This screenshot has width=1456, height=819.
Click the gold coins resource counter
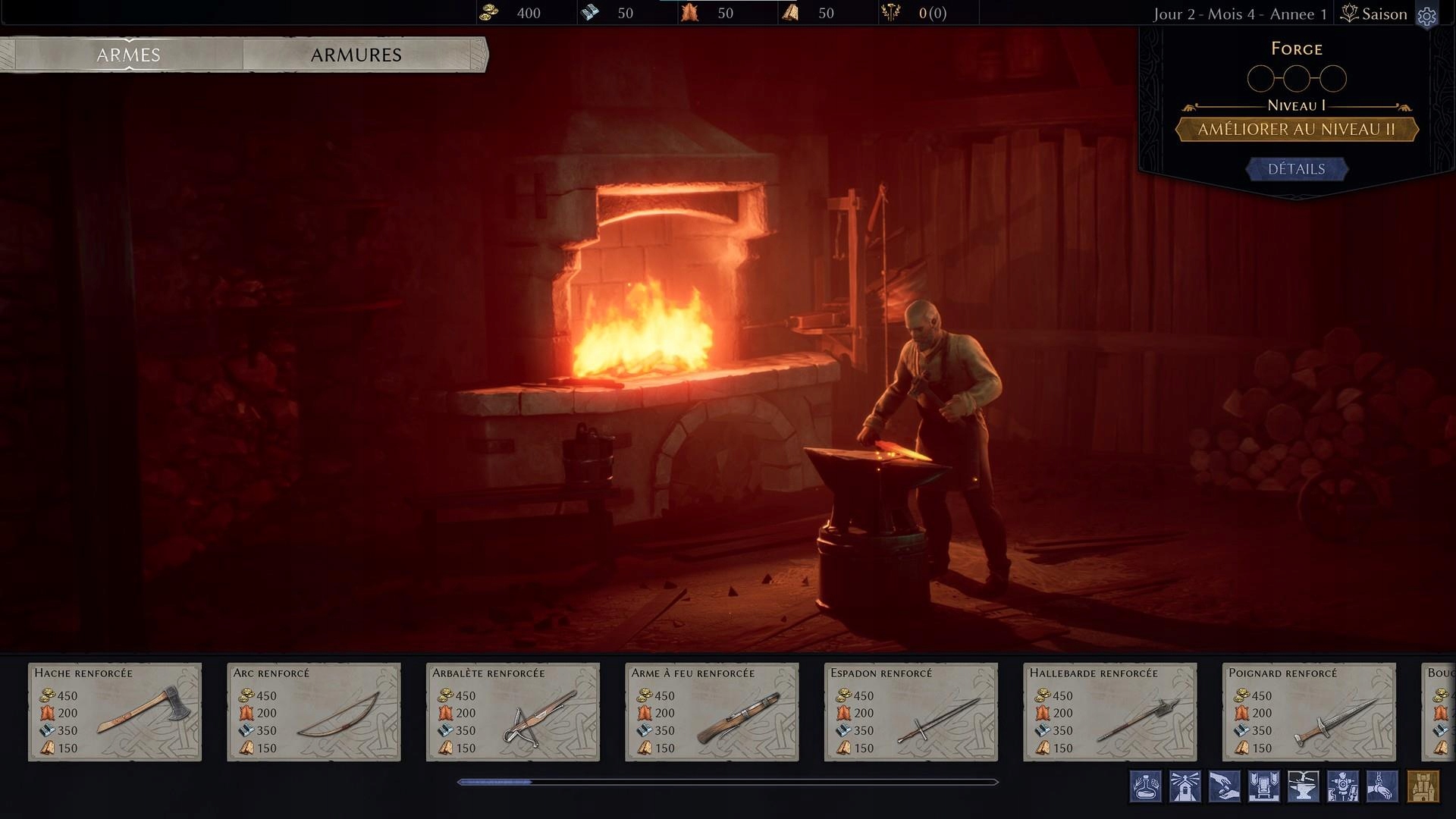click(x=516, y=13)
